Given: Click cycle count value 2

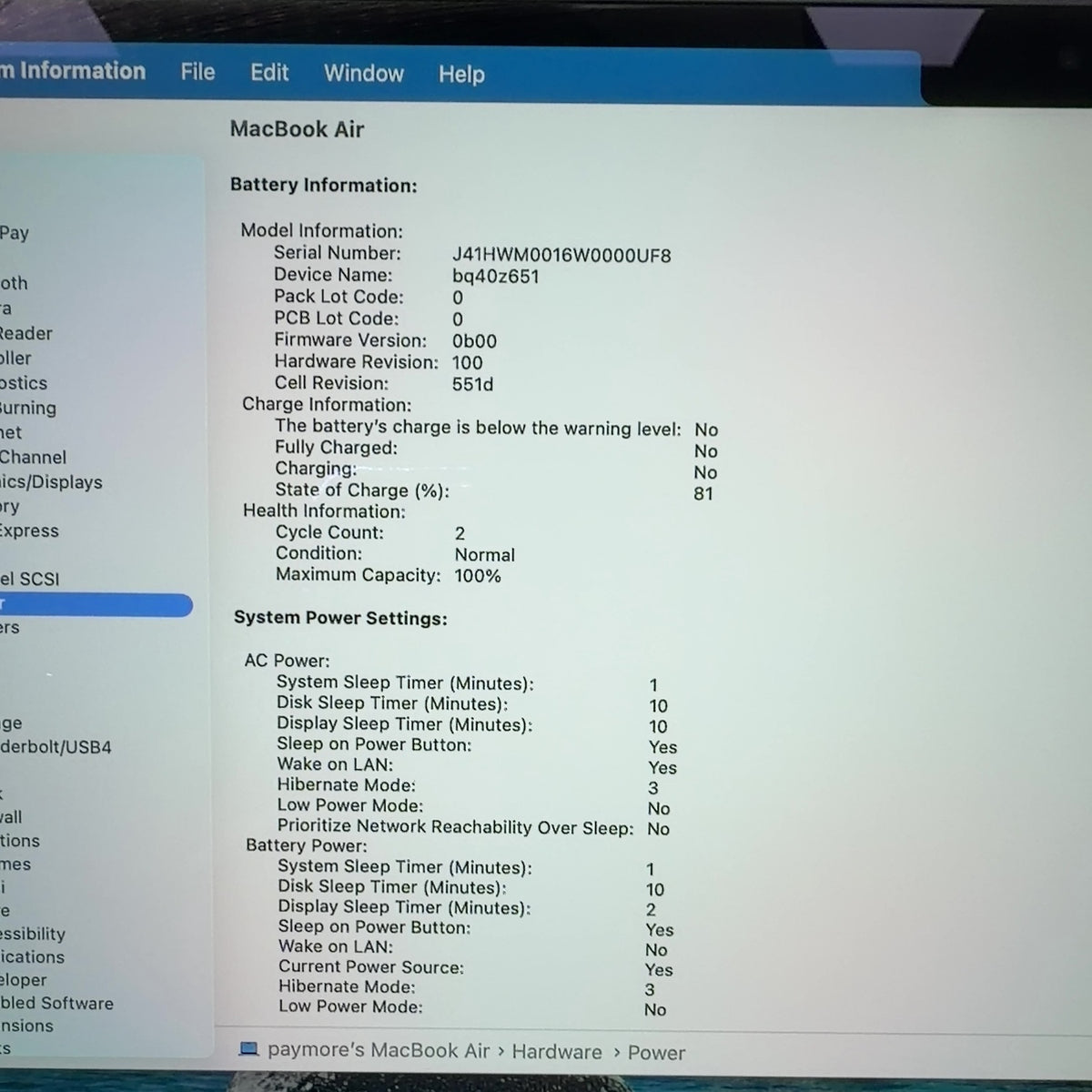Looking at the screenshot, I should click(460, 533).
